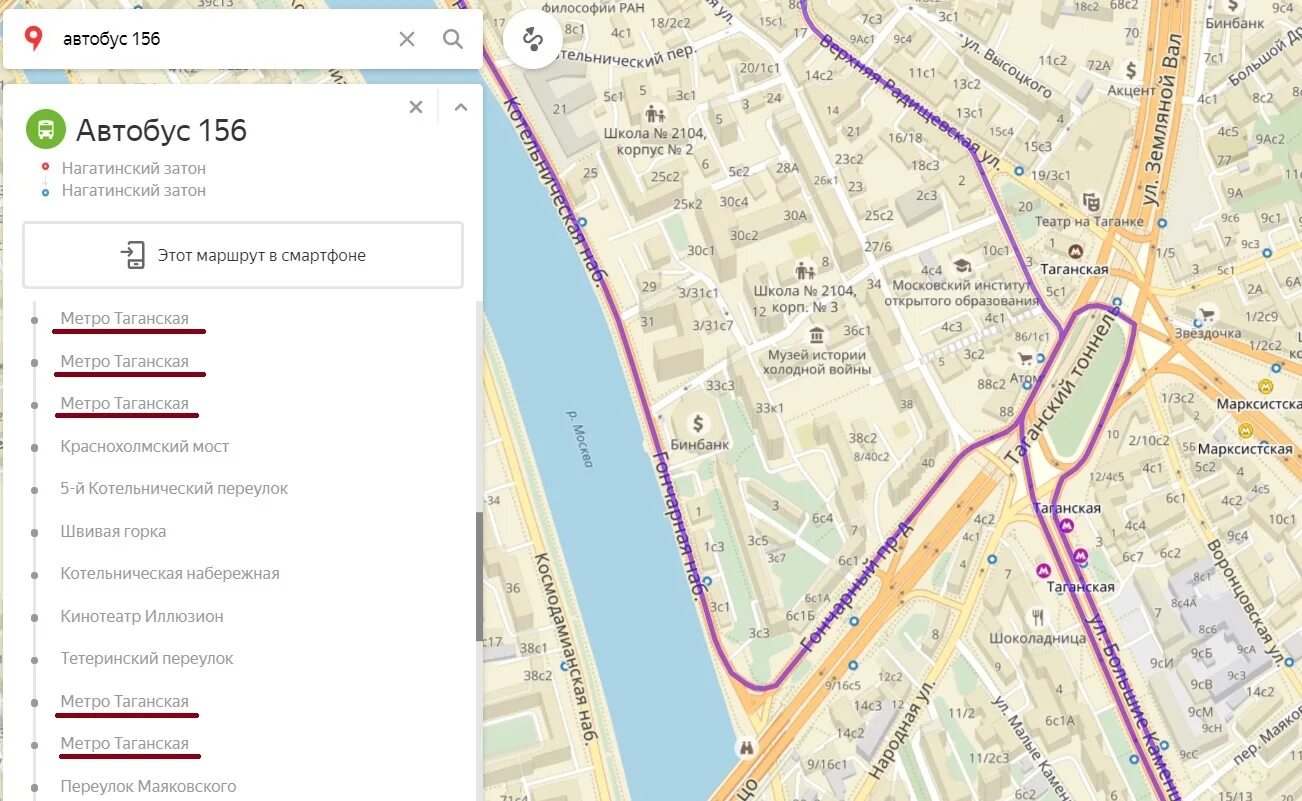The height and width of the screenshot is (801, 1302).
Task: Open the Кинотеатр Иллюзион stop
Action: [142, 616]
